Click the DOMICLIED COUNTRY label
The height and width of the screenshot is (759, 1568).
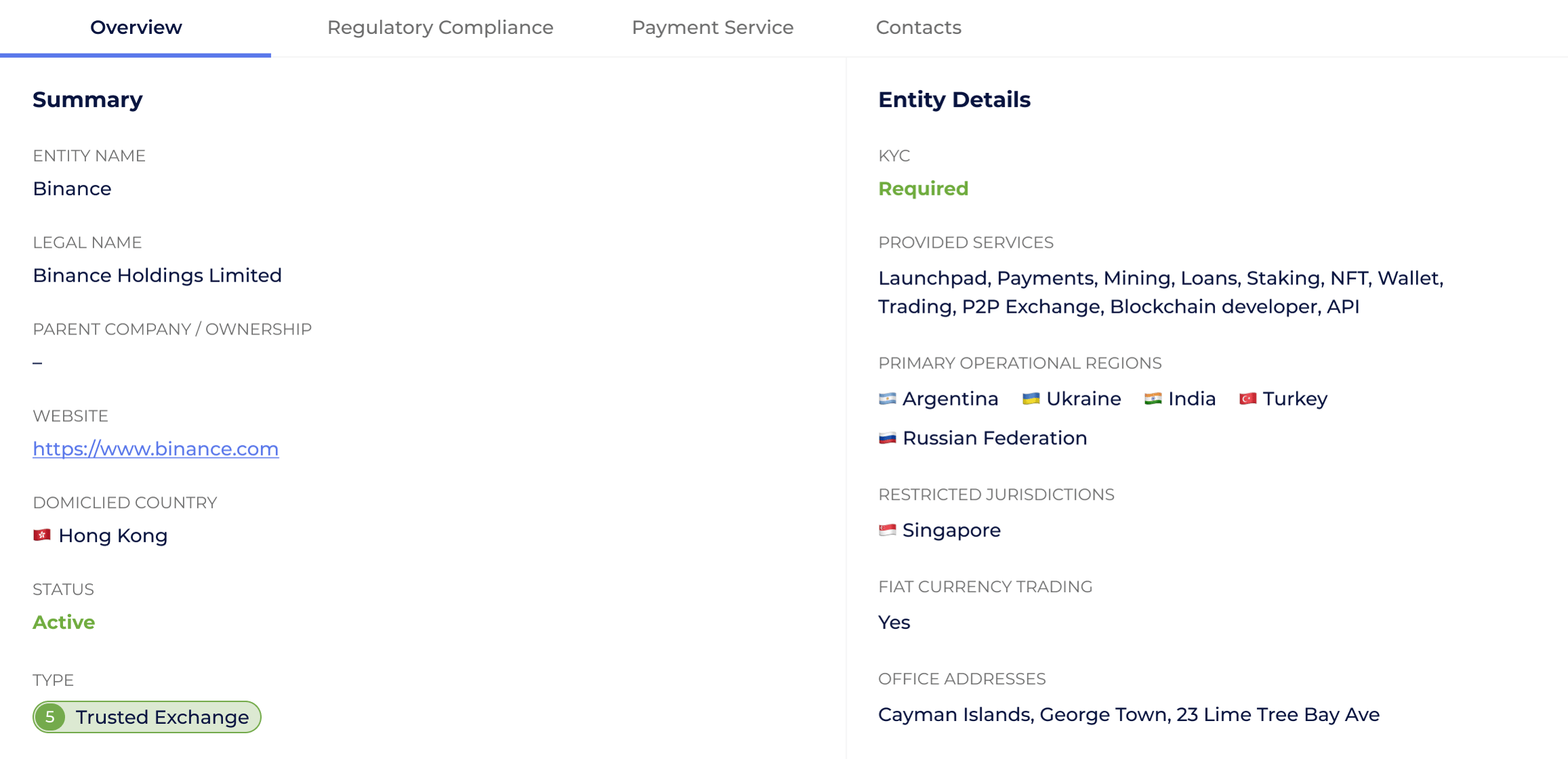125,503
